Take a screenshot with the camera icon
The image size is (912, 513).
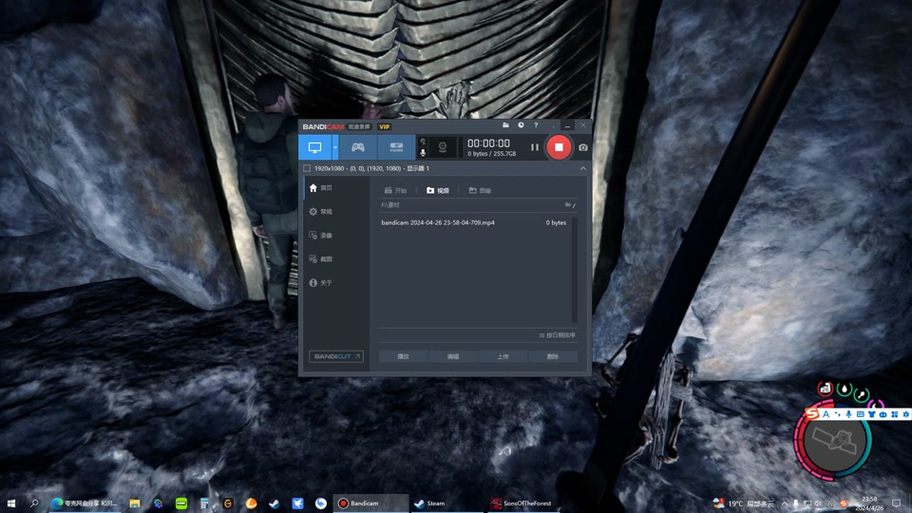[x=583, y=148]
